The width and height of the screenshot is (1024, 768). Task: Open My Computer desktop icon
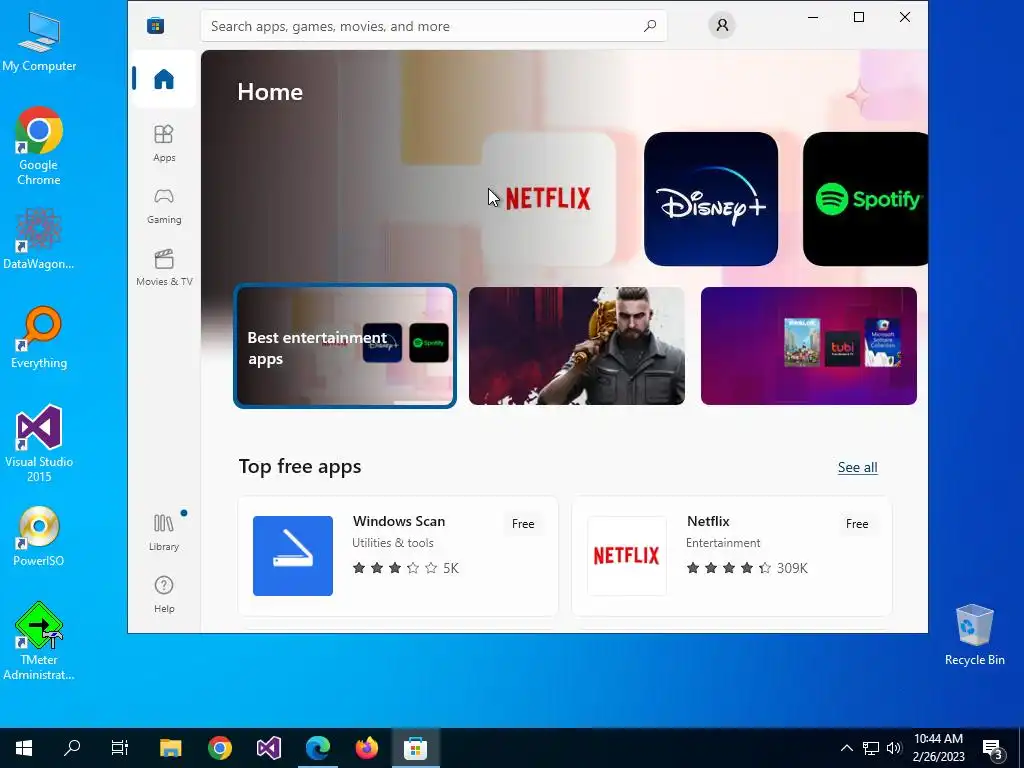click(39, 42)
